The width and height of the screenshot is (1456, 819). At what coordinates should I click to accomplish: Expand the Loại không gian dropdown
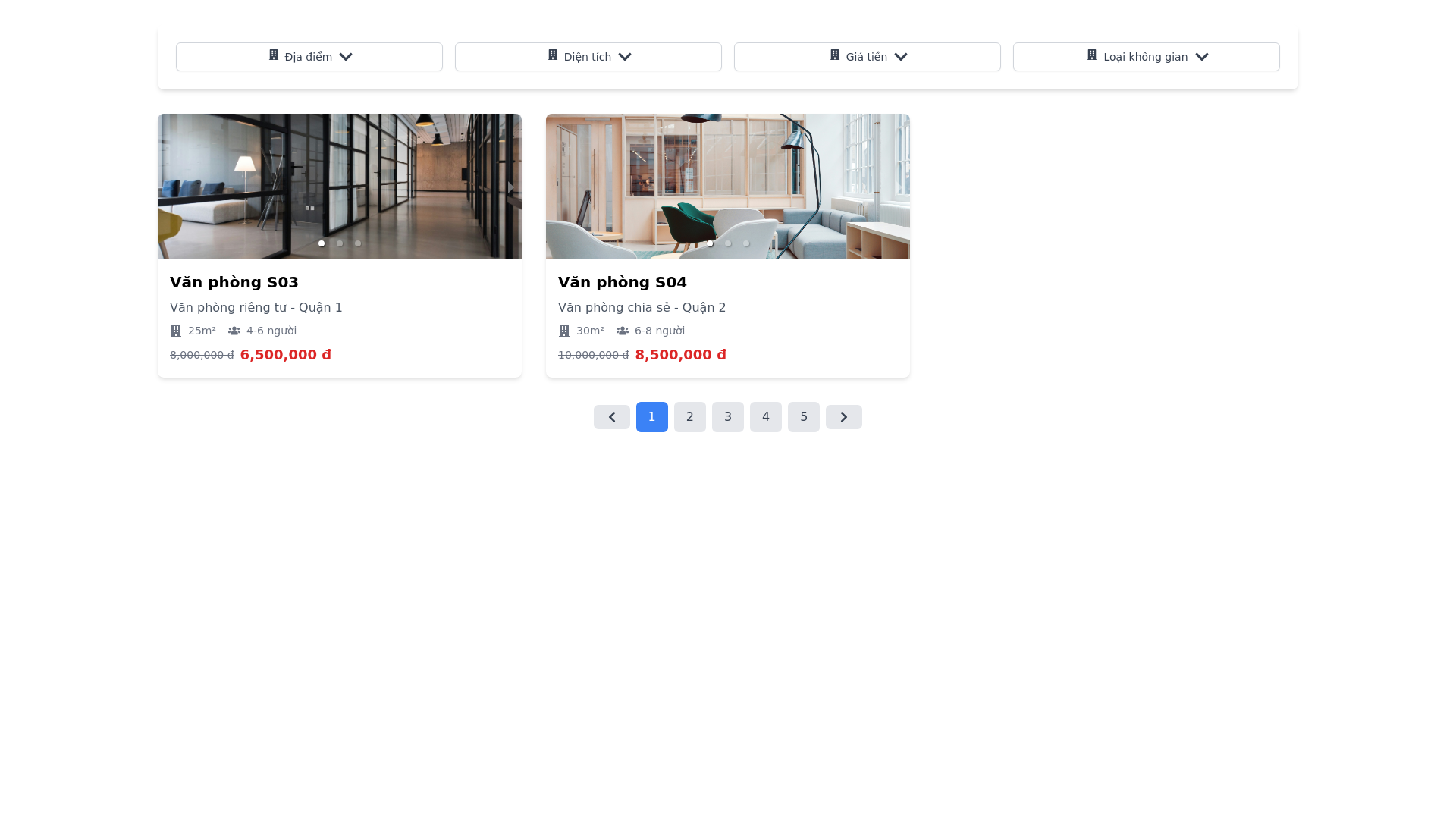point(1146,57)
